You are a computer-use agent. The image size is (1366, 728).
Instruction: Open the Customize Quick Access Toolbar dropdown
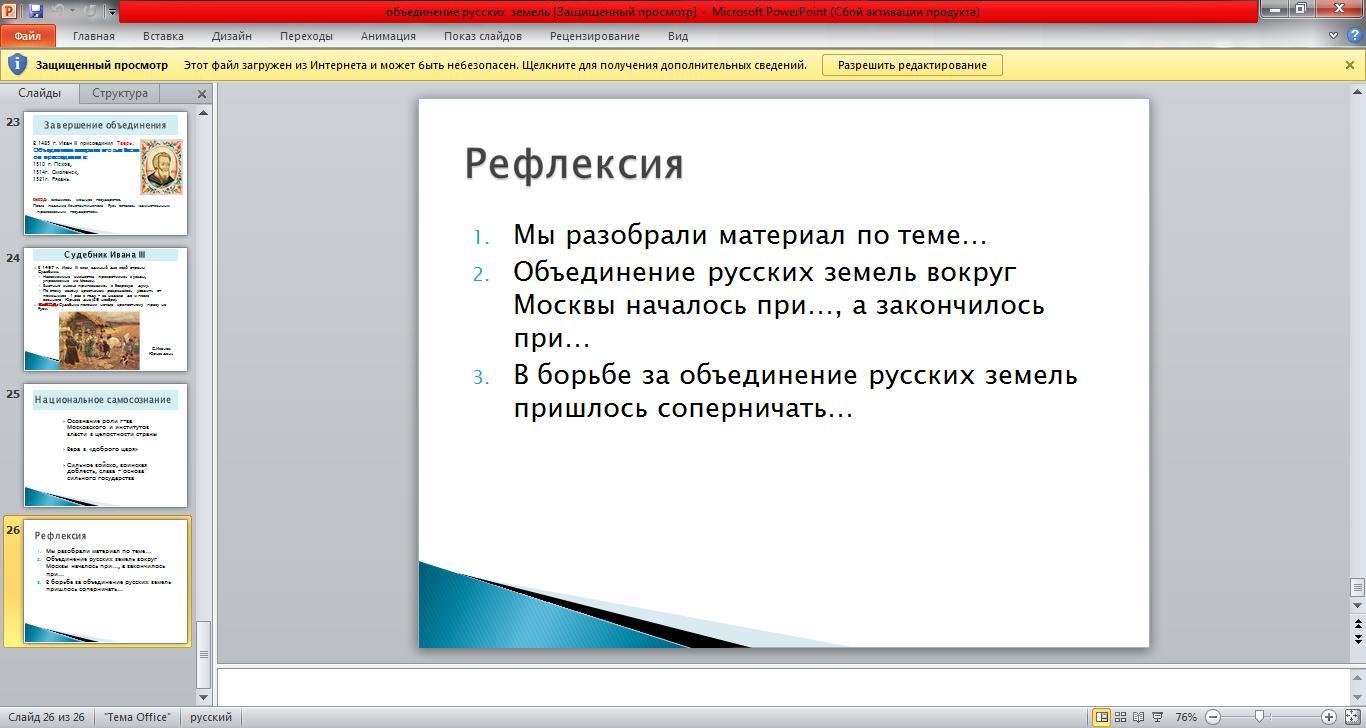(112, 12)
